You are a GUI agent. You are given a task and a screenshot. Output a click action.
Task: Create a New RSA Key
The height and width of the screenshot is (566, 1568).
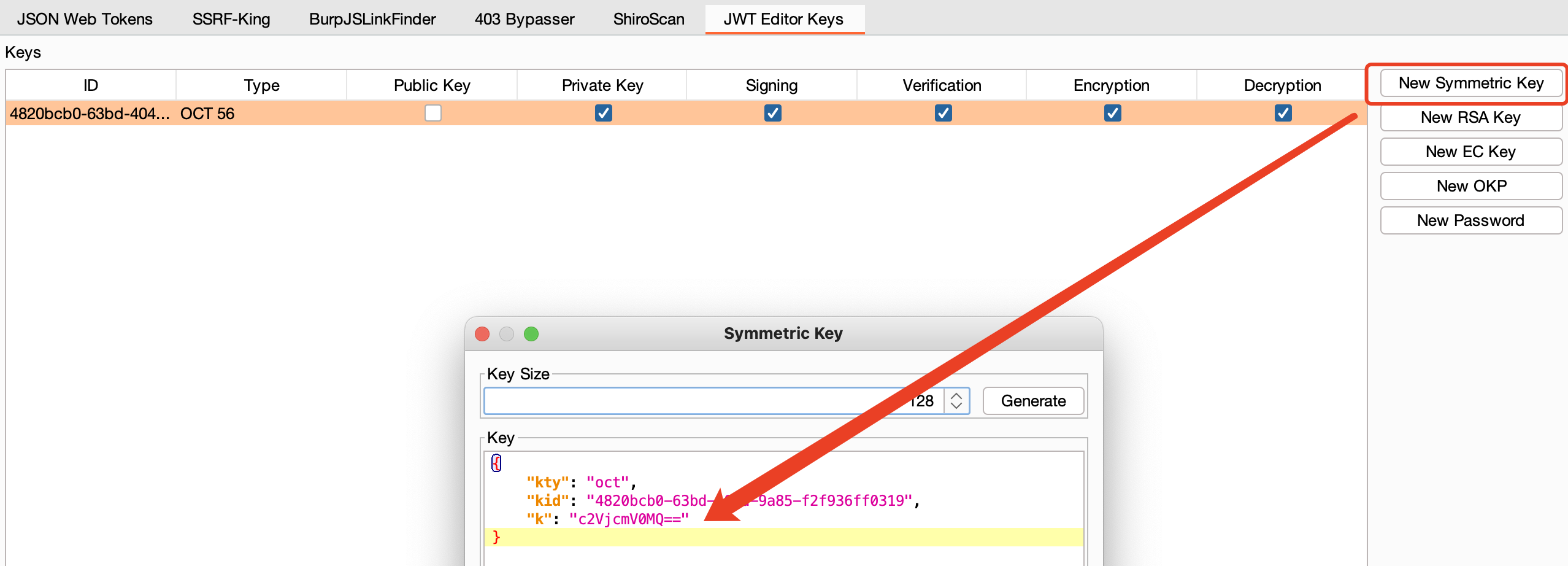1471,117
